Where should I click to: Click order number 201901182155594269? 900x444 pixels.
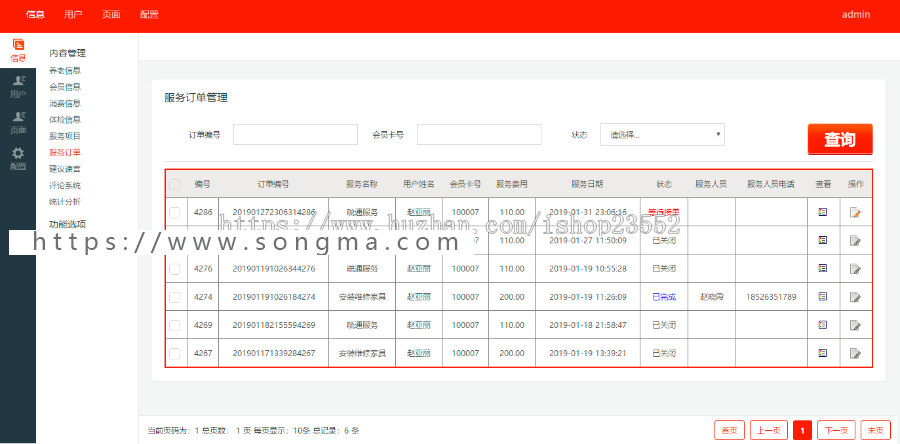pos(274,325)
